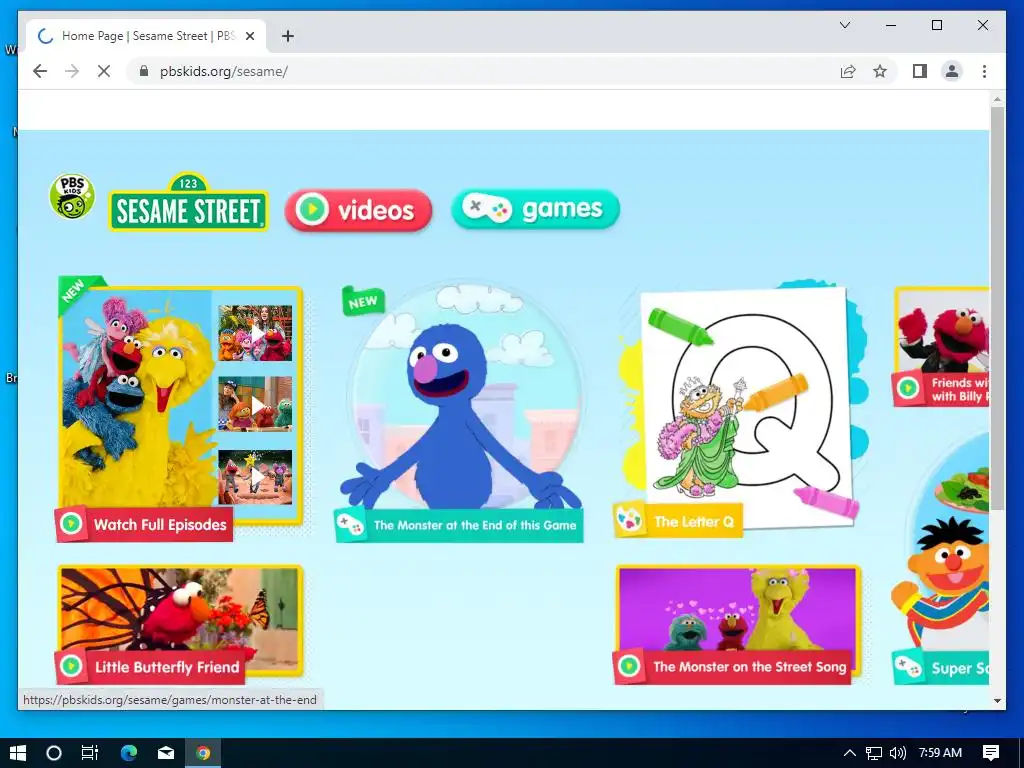Click controller icon beside Monster at the End
The image size is (1024, 768).
point(351,525)
